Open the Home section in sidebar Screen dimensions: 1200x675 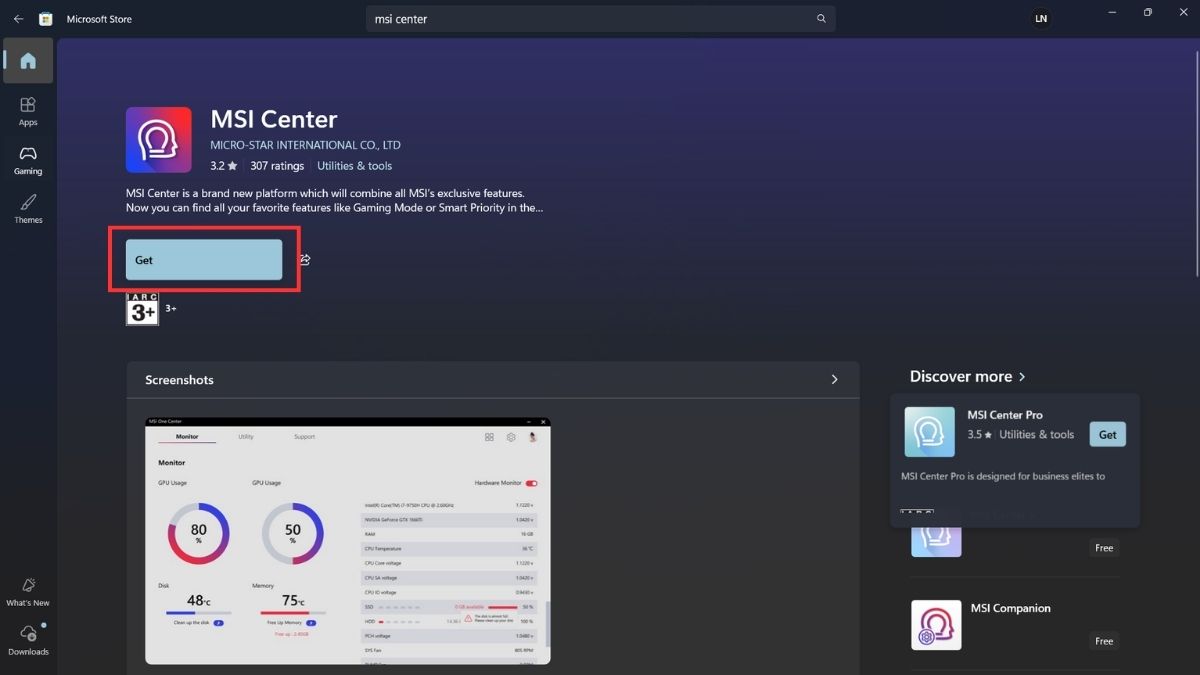click(x=28, y=61)
